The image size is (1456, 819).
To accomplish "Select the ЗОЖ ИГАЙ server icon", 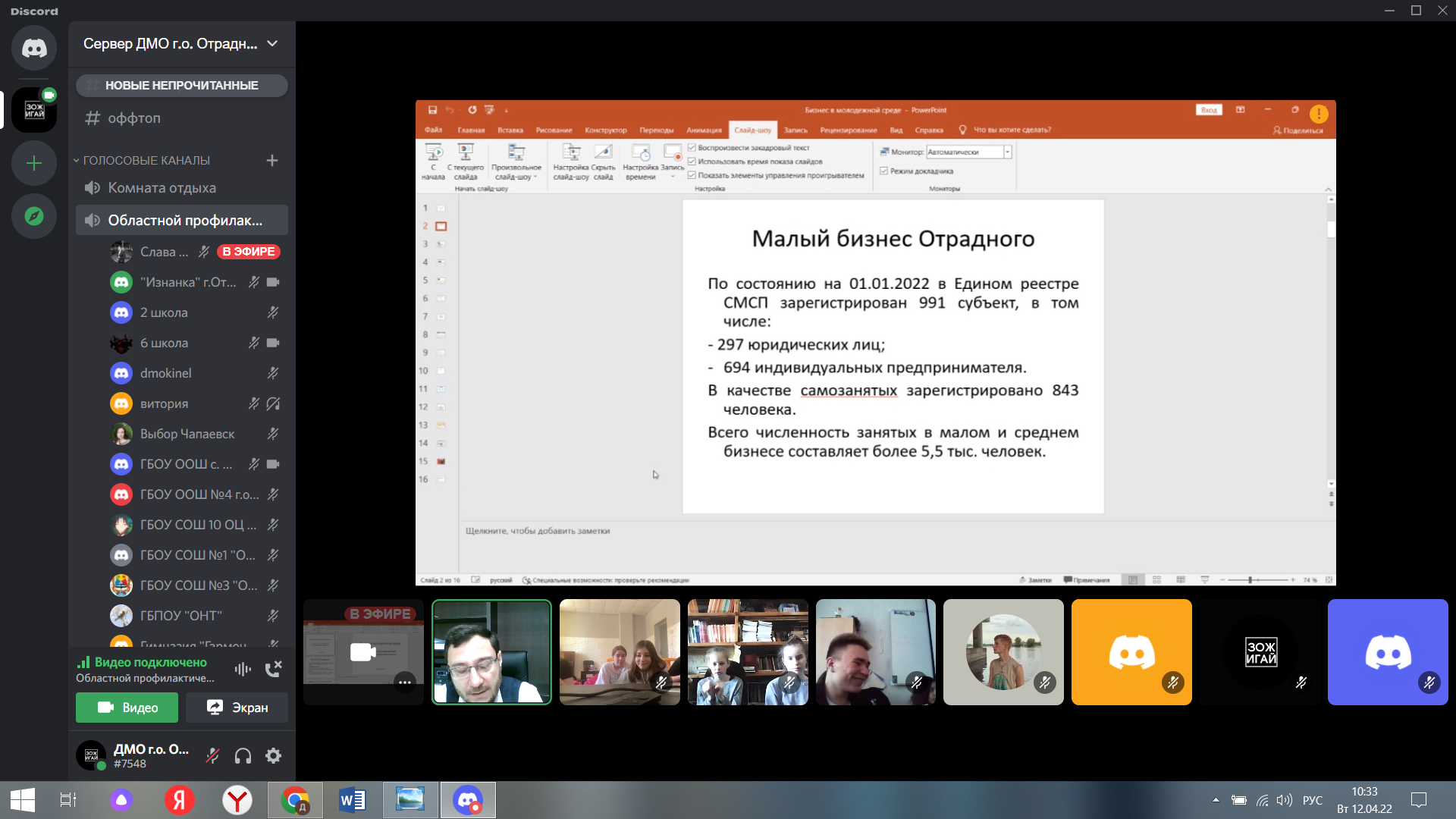I will 34,110.
